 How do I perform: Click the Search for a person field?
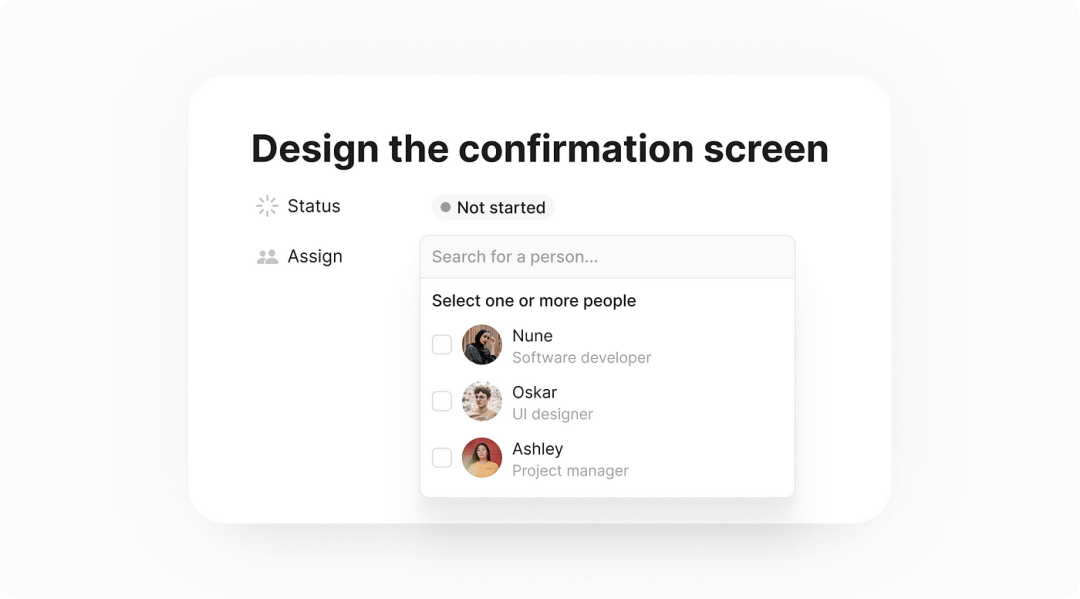(608, 257)
